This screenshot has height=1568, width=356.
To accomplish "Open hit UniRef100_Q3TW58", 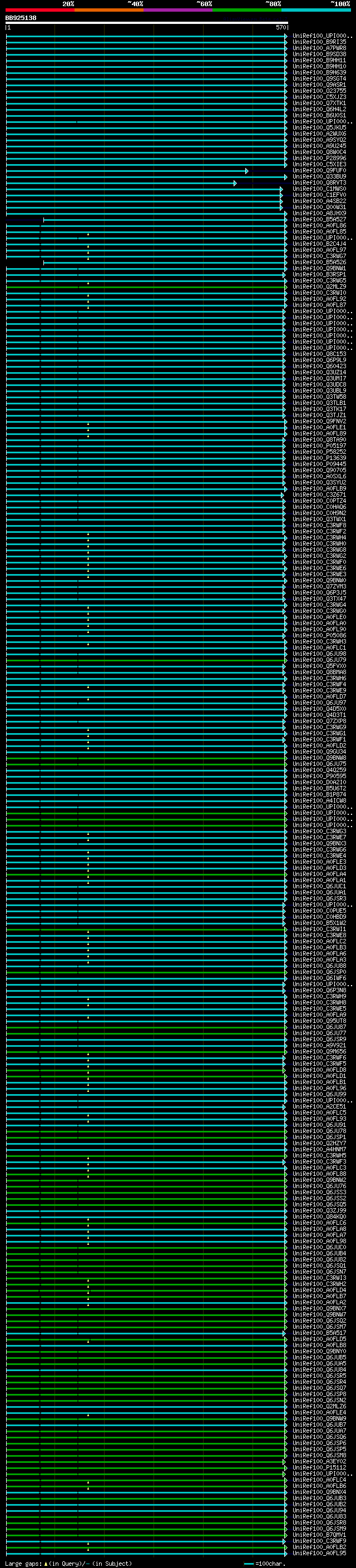I will (319, 397).
